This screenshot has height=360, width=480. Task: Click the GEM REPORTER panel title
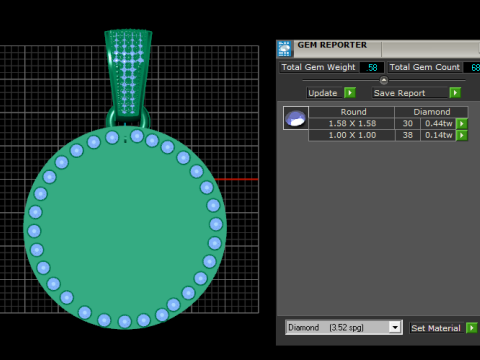[332, 45]
